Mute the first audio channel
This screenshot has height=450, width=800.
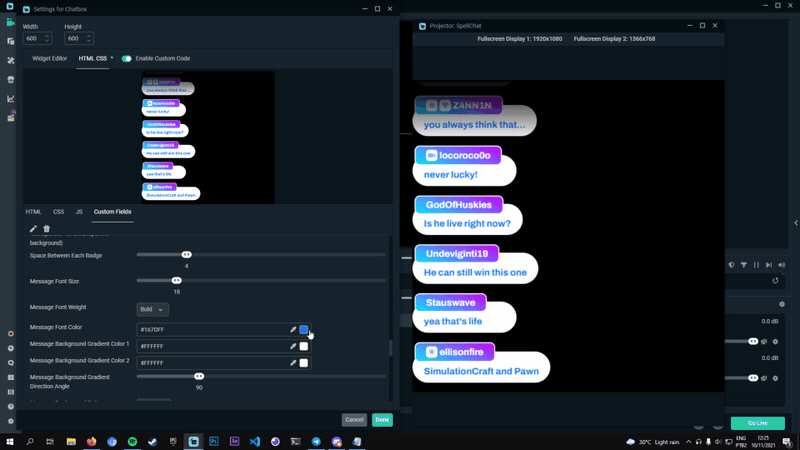click(764, 341)
